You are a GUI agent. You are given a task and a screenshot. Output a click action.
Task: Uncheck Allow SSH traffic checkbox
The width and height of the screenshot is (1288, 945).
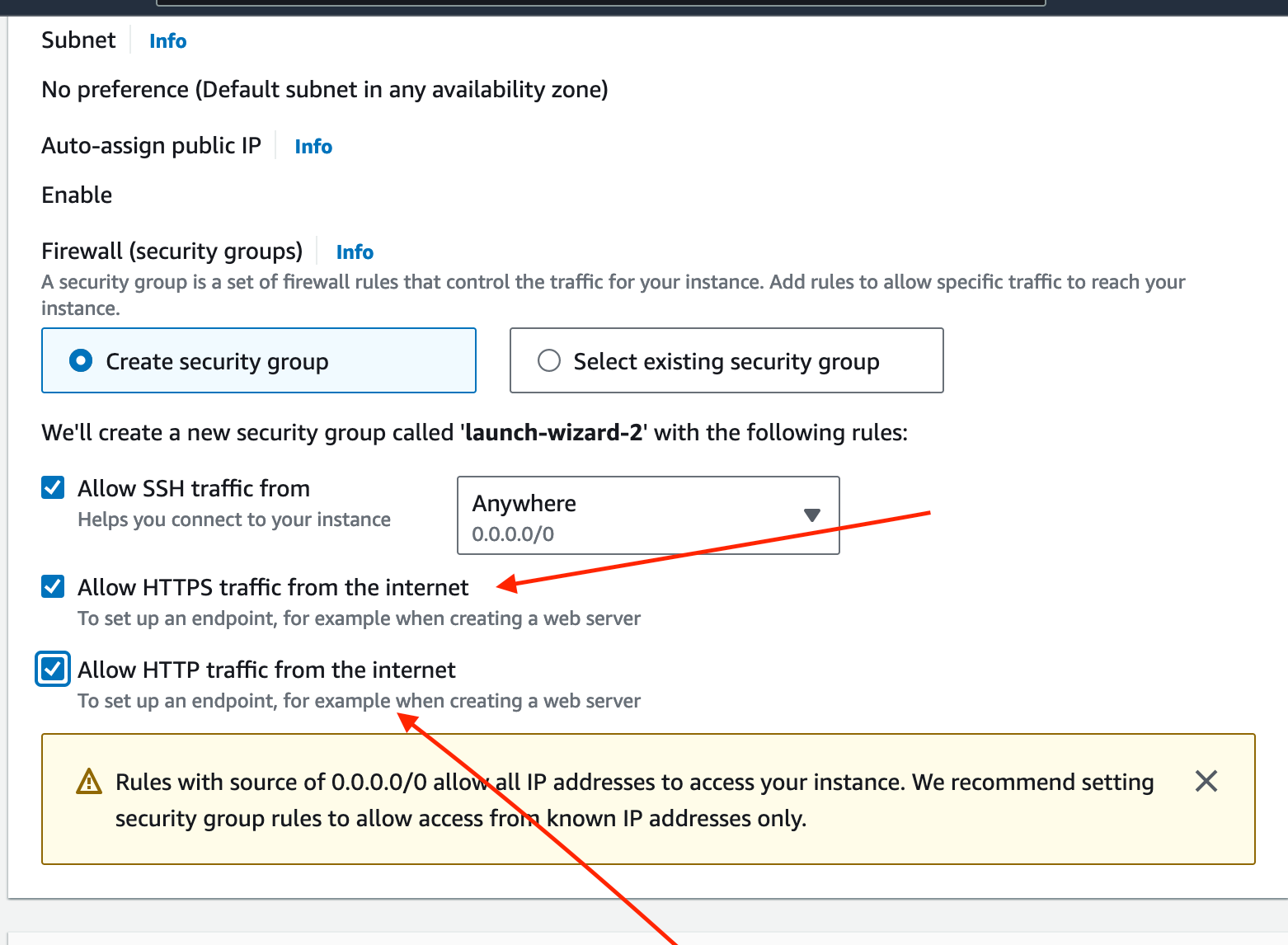tap(53, 487)
